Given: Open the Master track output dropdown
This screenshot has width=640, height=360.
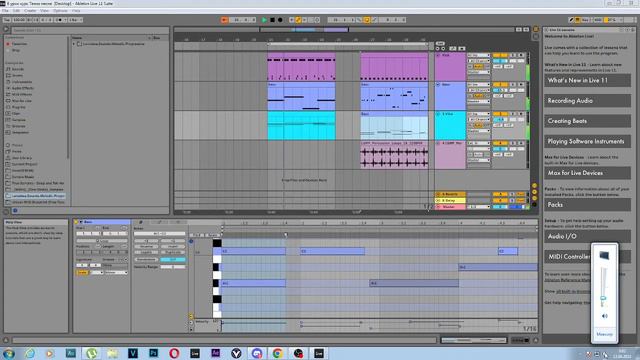Looking at the screenshot, I should (x=478, y=207).
